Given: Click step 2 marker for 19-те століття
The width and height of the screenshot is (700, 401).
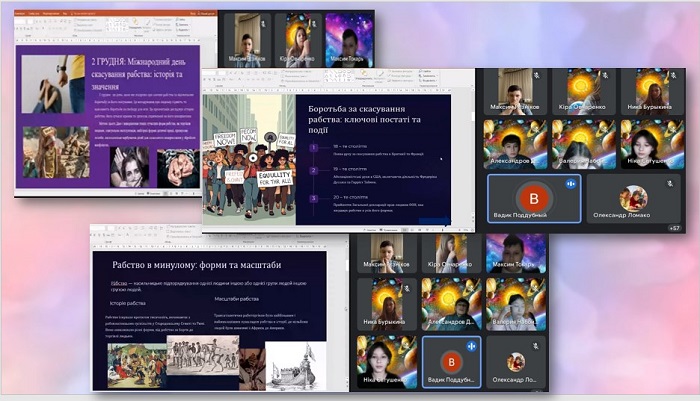Looking at the screenshot, I should (314, 170).
